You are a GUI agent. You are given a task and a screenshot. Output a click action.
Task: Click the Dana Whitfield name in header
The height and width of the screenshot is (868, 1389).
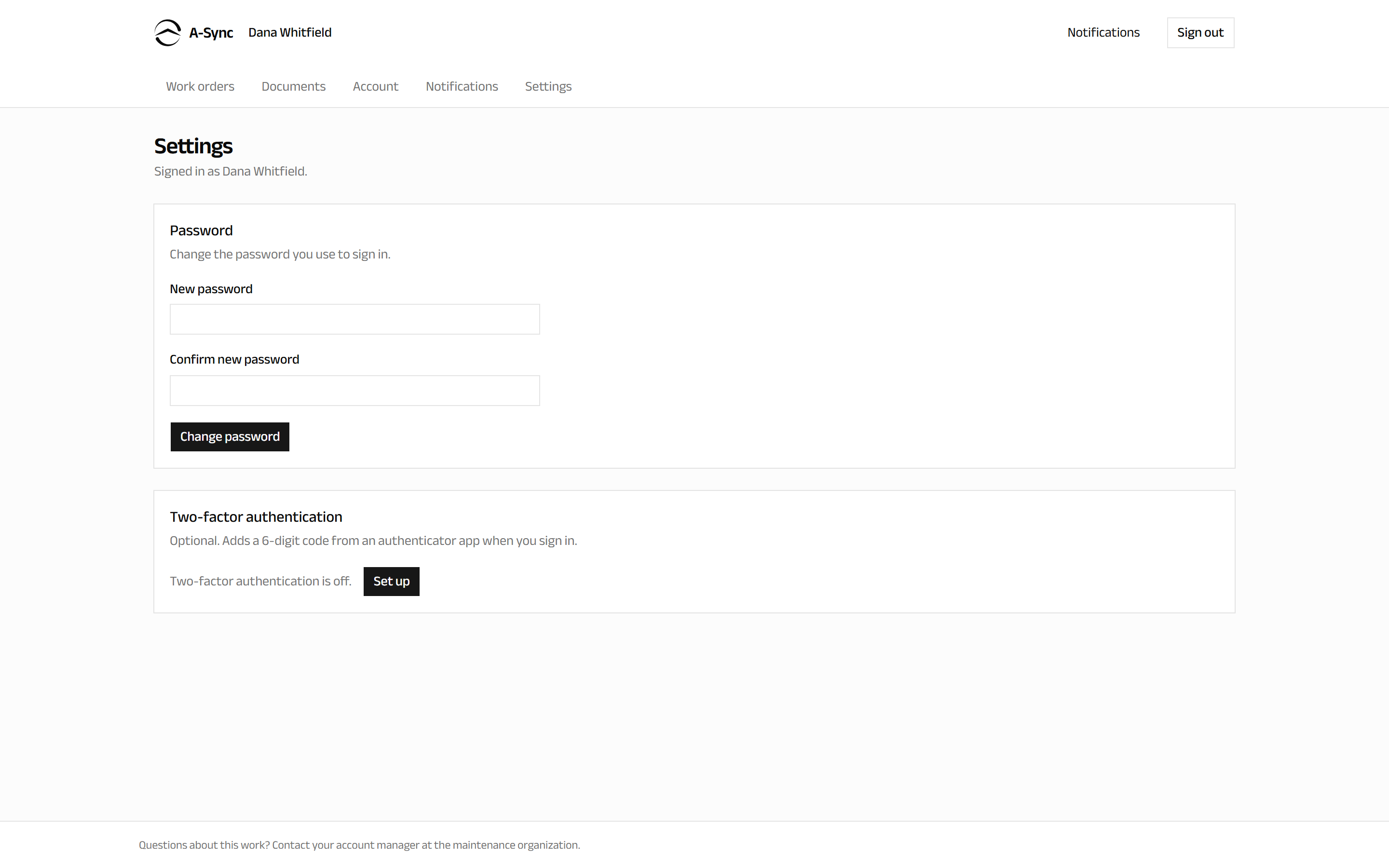click(290, 33)
